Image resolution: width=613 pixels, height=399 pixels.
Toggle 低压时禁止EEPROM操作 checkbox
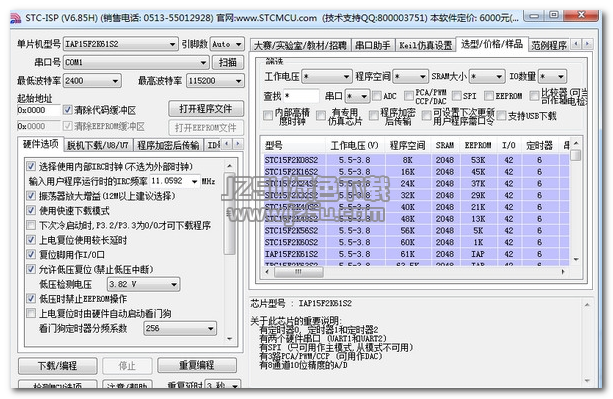pyautogui.click(x=31, y=299)
